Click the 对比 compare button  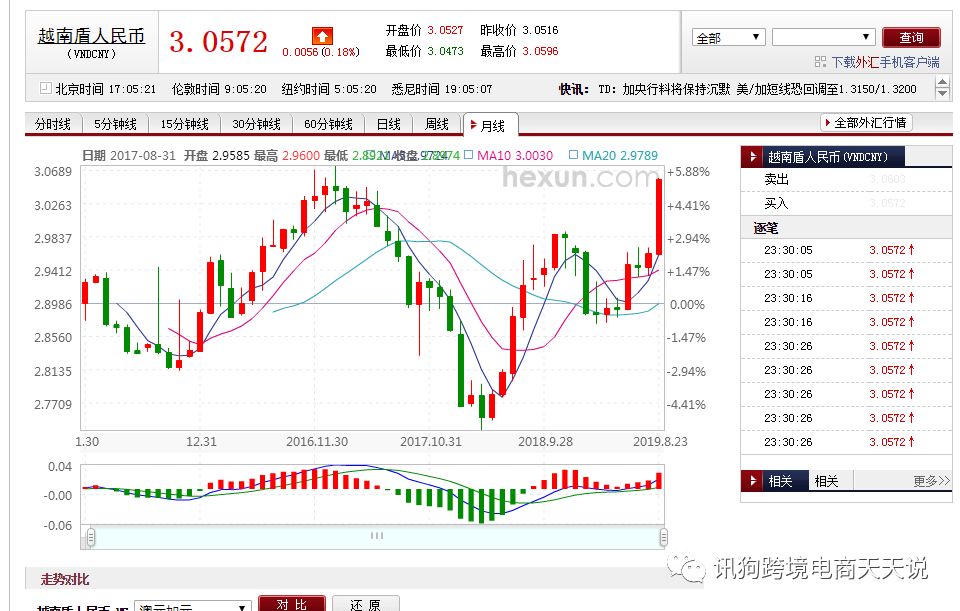click(x=291, y=604)
